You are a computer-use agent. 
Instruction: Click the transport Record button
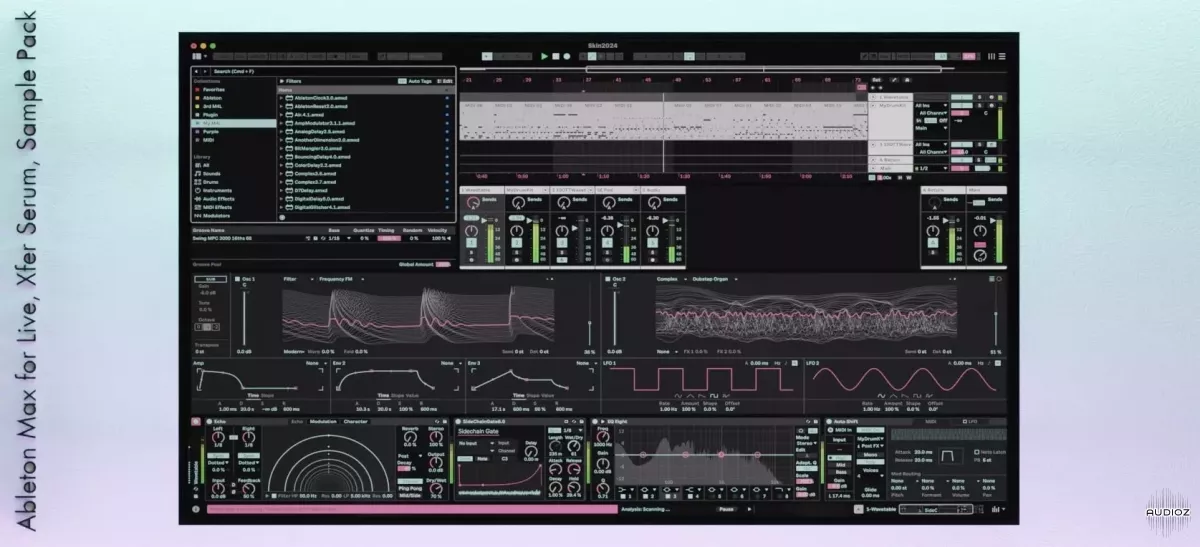[x=567, y=57]
